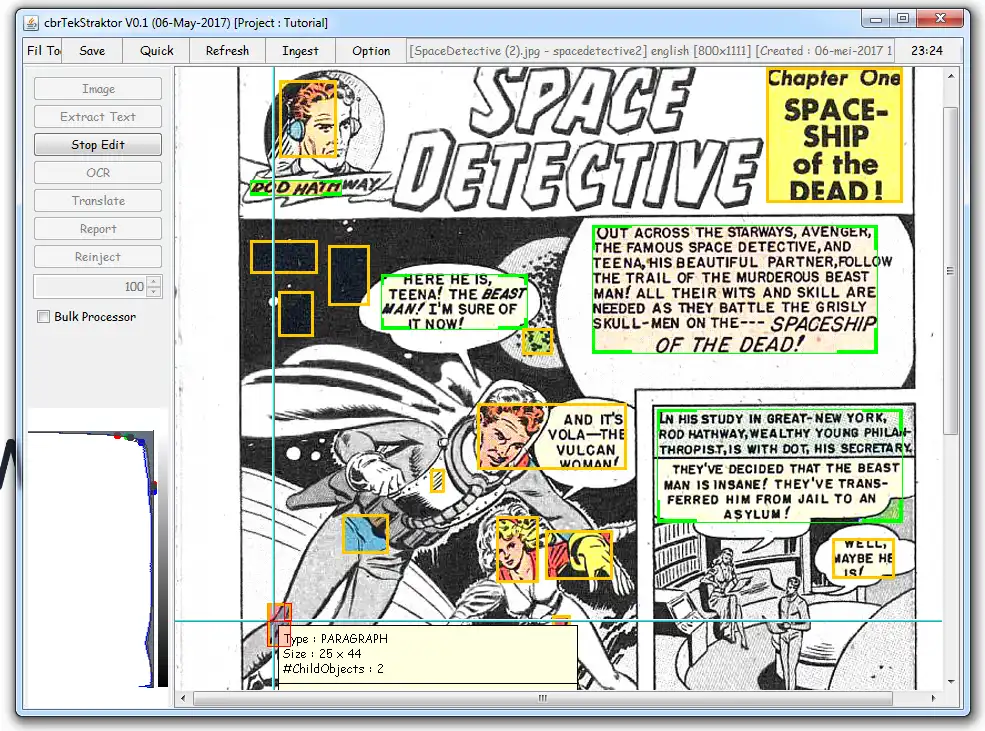
Task: Select the Rod Hathway face region
Action: pos(308,119)
